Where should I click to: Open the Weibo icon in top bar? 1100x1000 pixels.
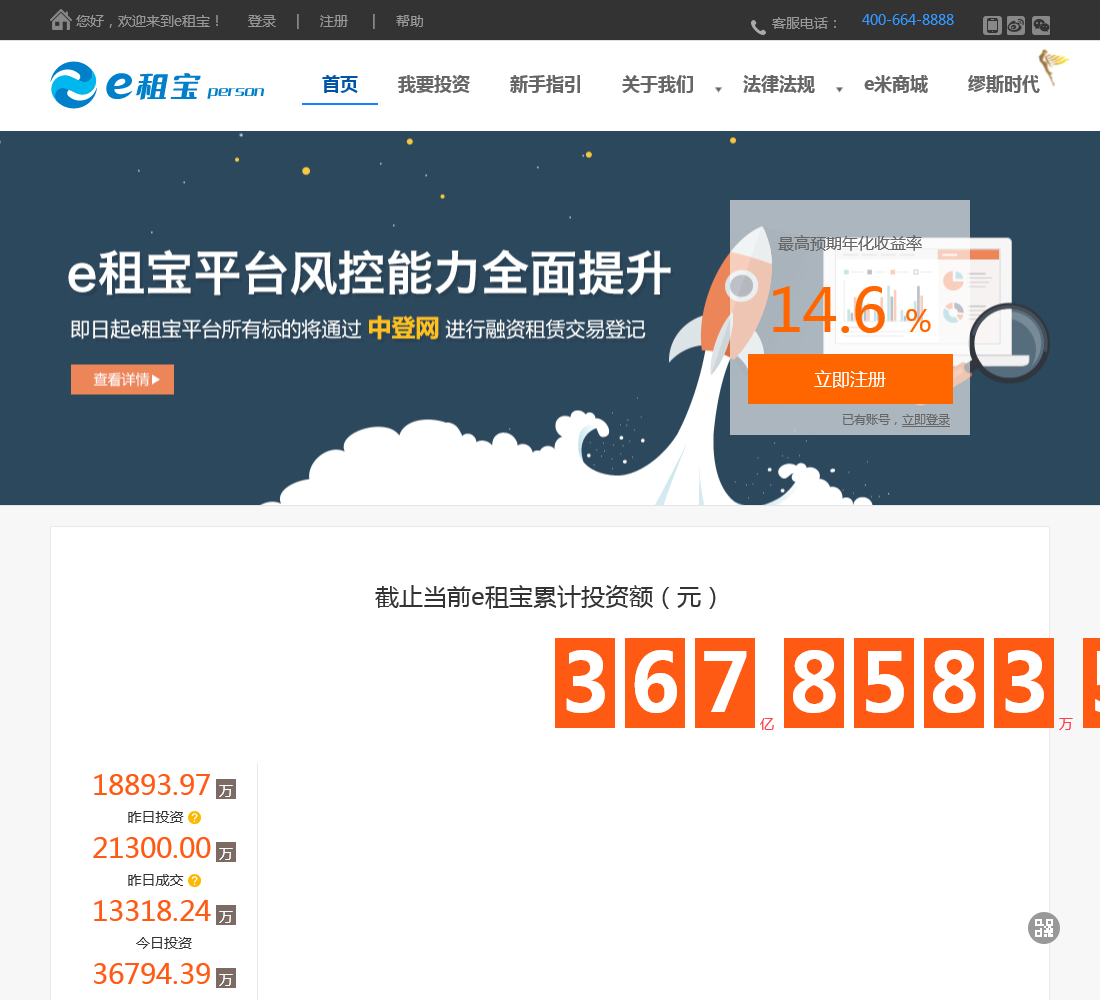click(1016, 26)
